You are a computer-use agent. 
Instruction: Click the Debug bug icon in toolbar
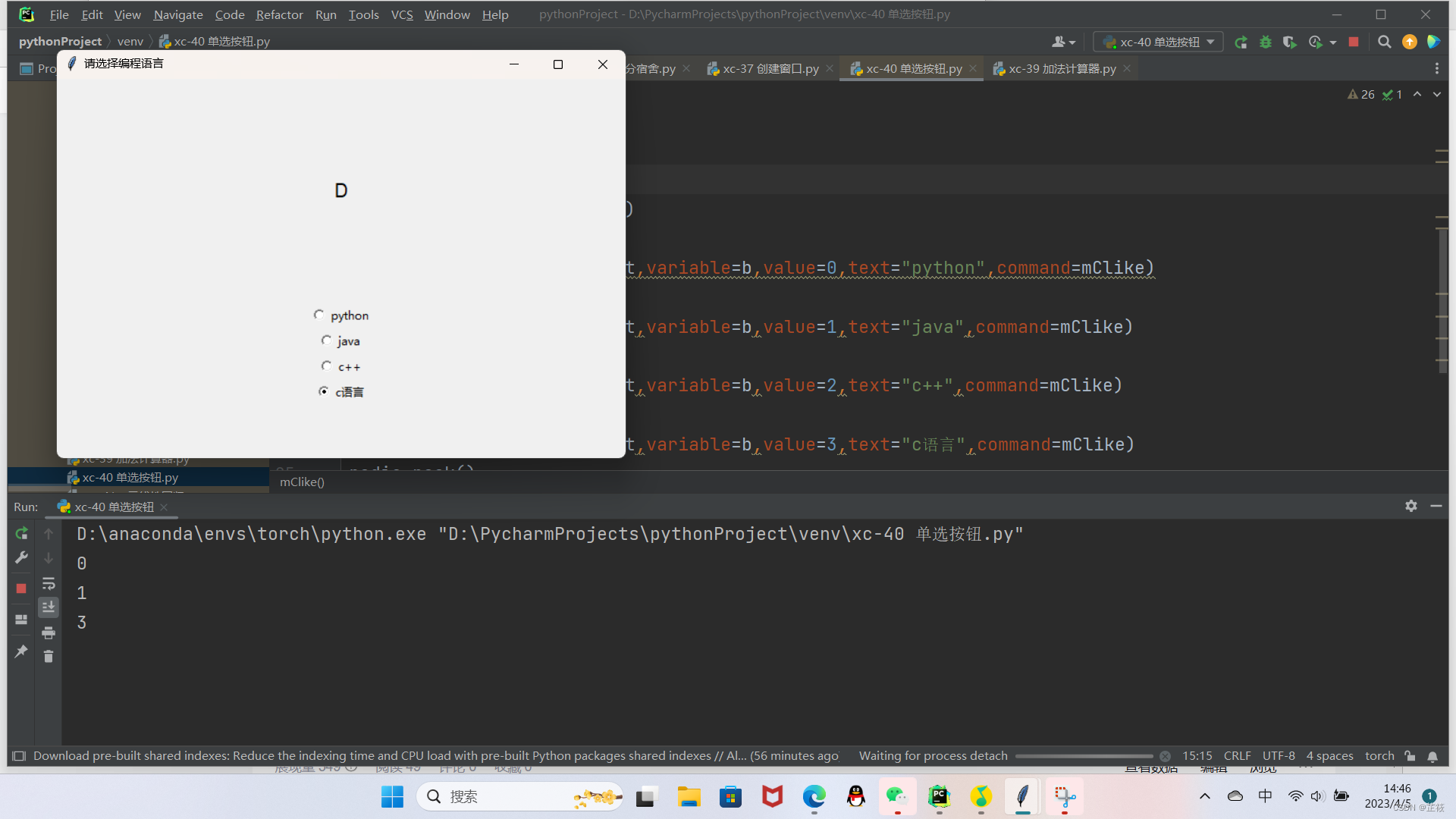point(1265,42)
